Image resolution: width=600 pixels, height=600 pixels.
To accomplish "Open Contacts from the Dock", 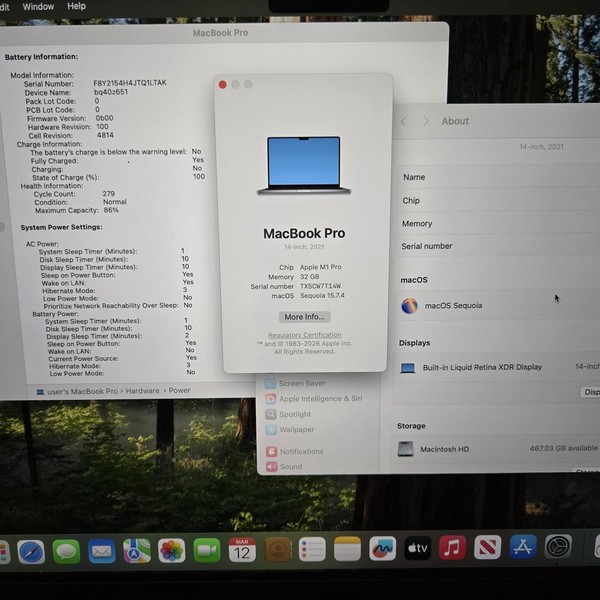I will click(x=278, y=549).
